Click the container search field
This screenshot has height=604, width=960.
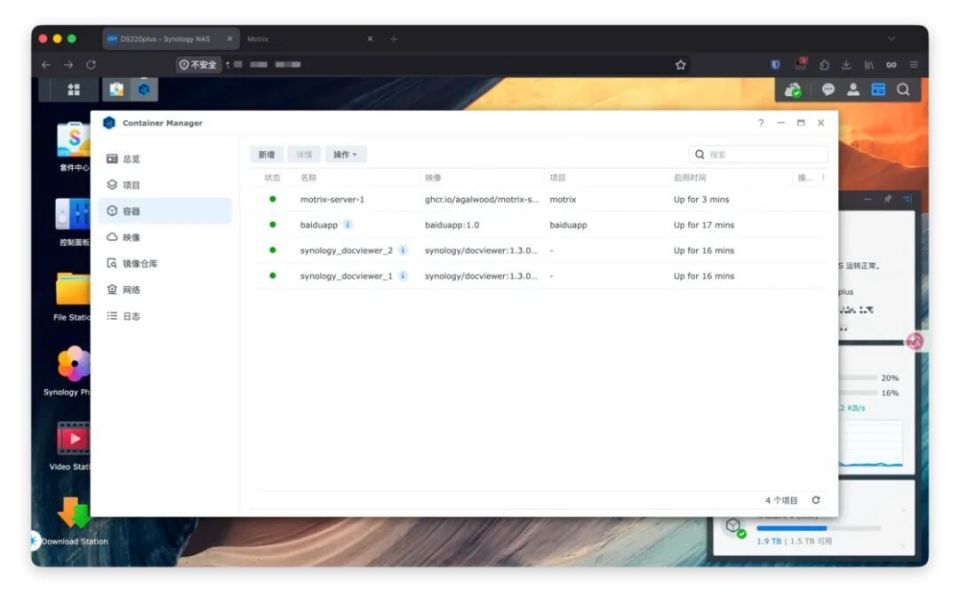click(758, 154)
